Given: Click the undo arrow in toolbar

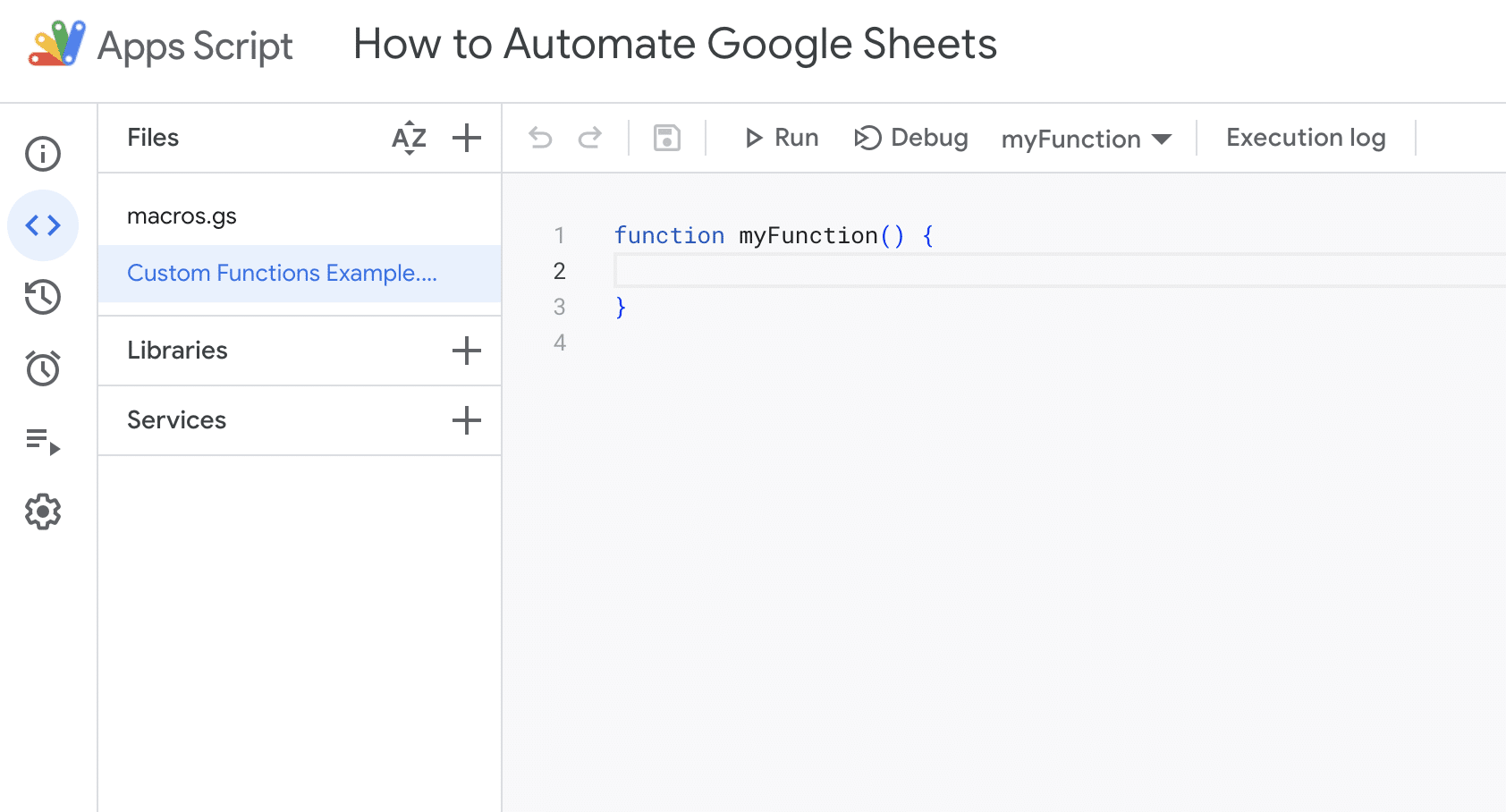Looking at the screenshot, I should point(540,138).
